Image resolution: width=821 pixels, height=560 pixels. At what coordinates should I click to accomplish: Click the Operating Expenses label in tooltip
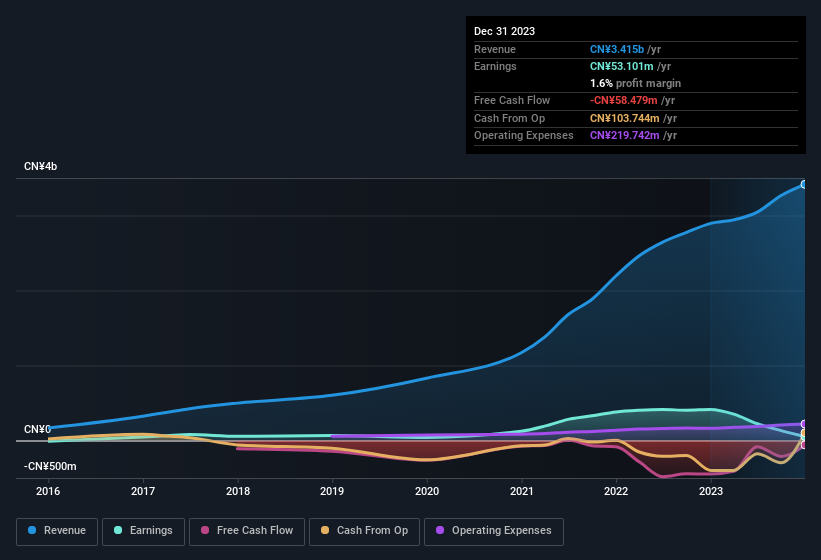point(524,135)
